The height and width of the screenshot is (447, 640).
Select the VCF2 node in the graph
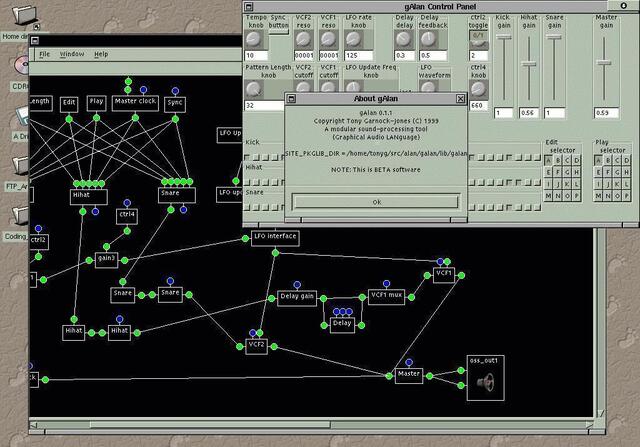pos(256,344)
